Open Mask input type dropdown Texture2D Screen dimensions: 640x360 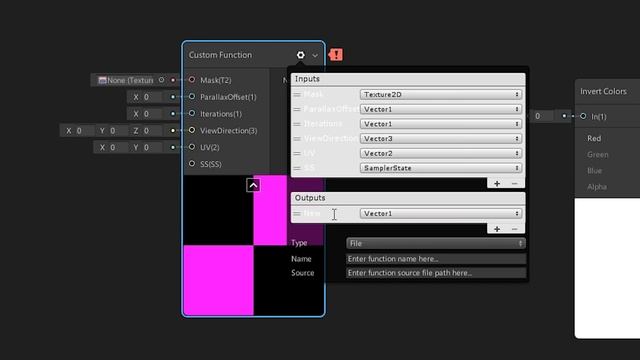click(441, 94)
